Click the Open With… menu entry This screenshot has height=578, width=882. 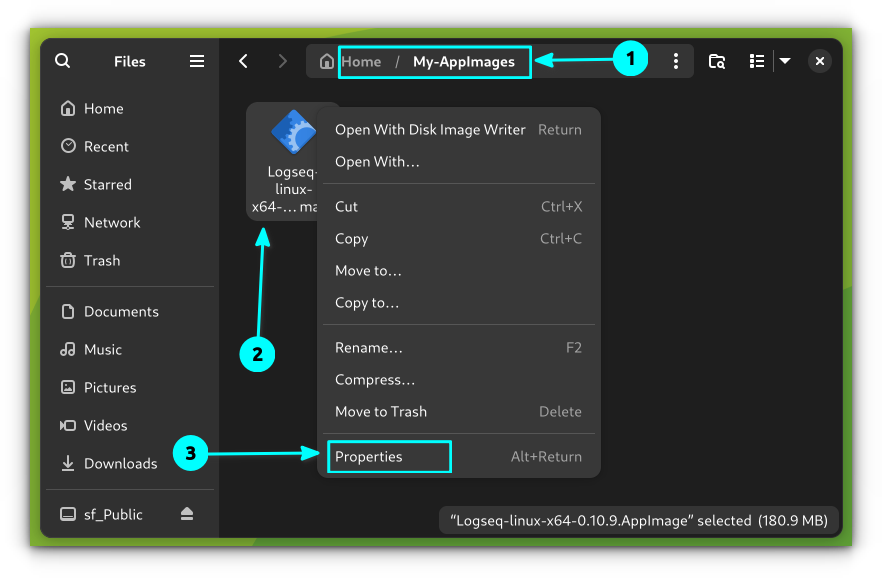coord(377,161)
